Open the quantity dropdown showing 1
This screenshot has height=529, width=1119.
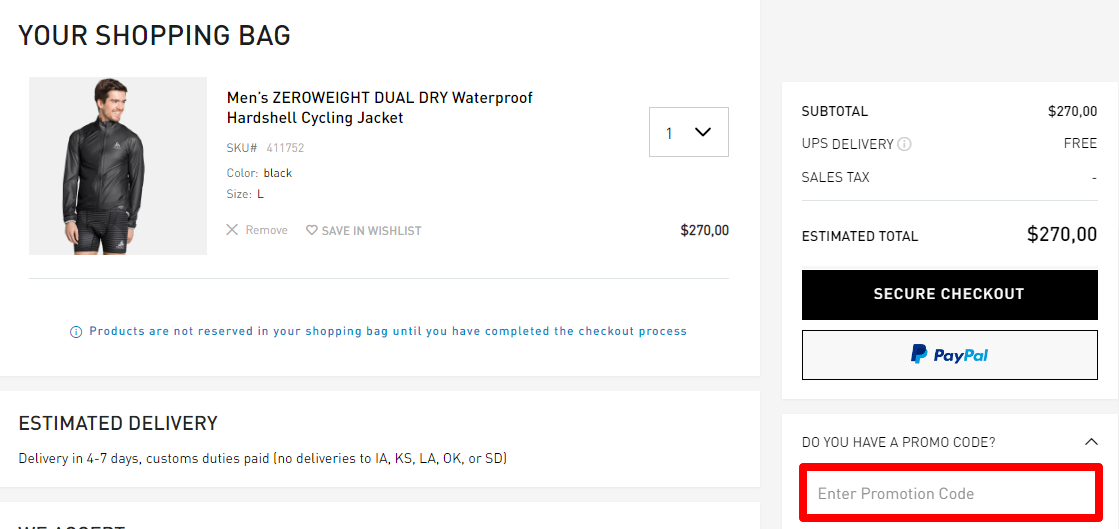(x=689, y=132)
